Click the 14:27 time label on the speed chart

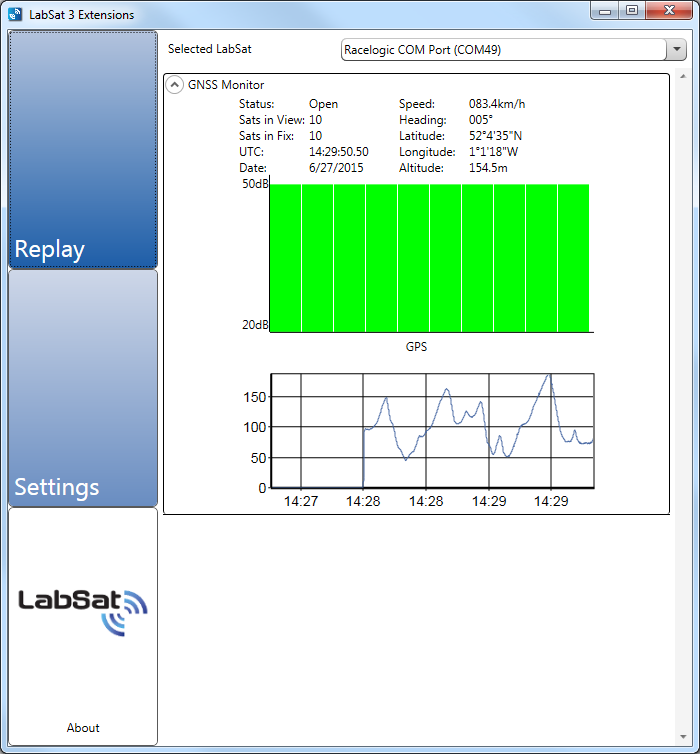[x=301, y=502]
